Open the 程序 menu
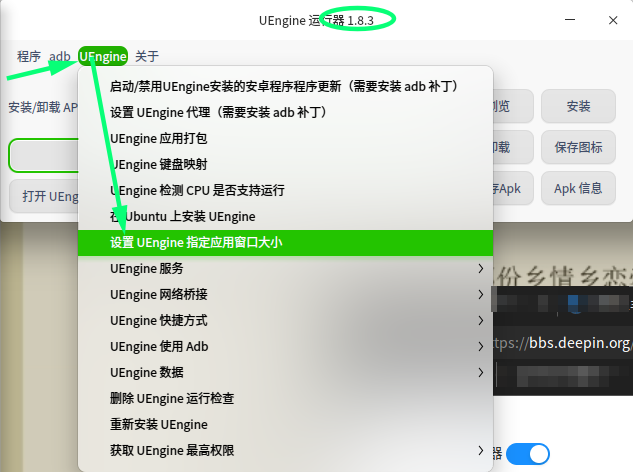The height and width of the screenshot is (472, 633). pos(29,56)
